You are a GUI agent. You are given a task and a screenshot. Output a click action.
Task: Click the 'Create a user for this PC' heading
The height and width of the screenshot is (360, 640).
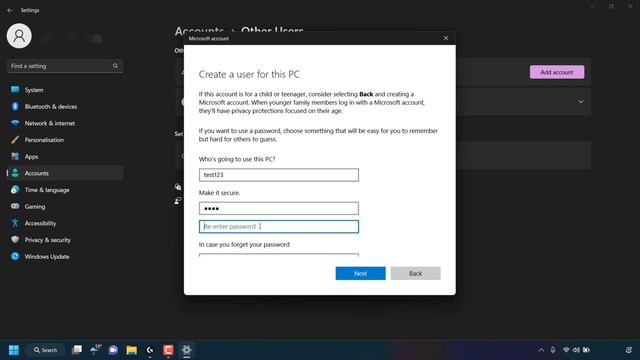click(249, 74)
